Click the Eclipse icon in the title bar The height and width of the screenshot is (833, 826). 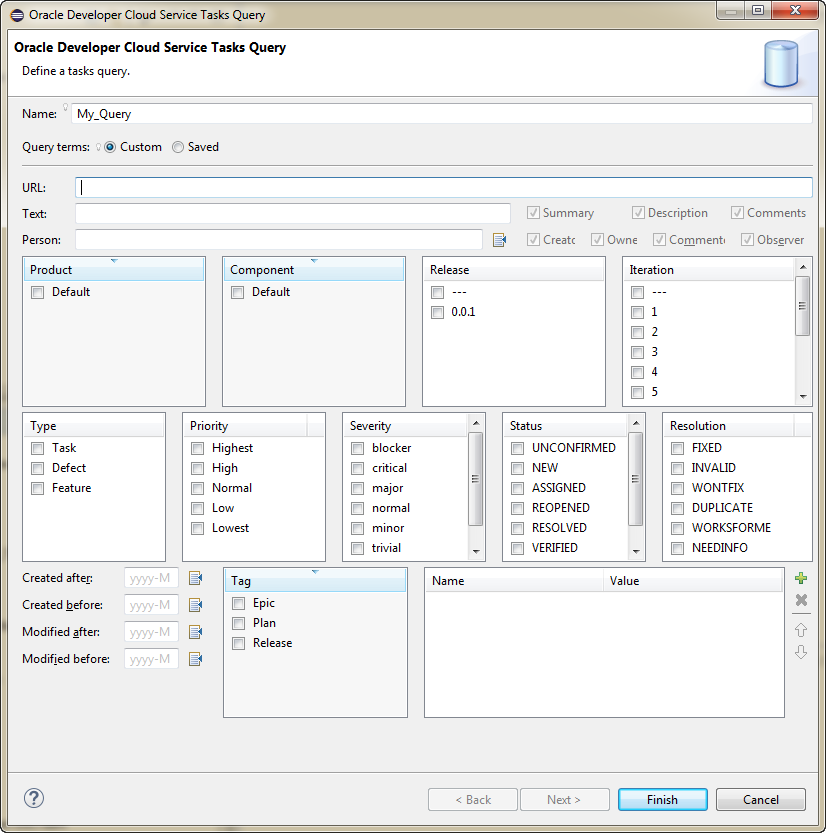[x=18, y=15]
